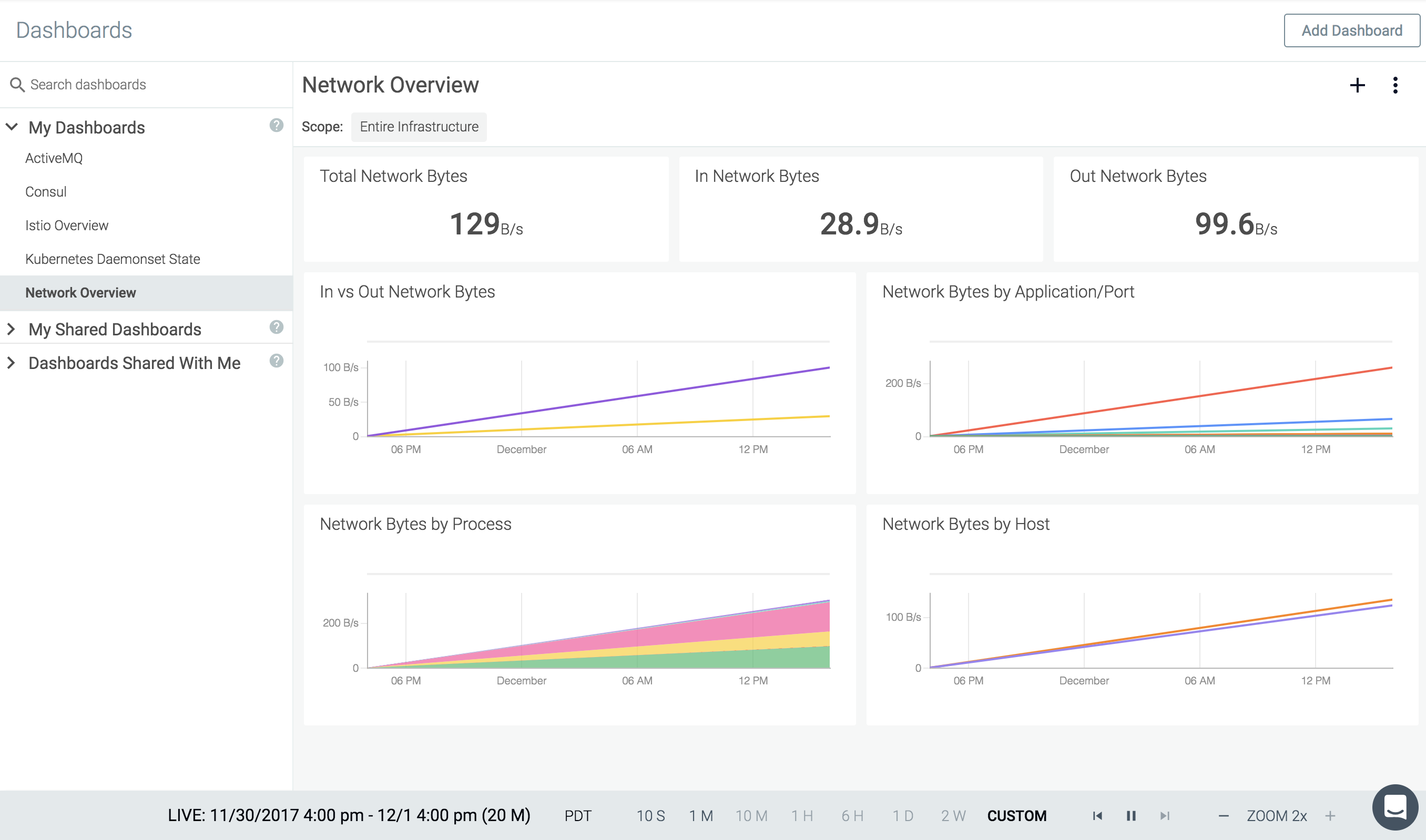Open the Consul dashboard
The height and width of the screenshot is (840, 1426).
(x=46, y=192)
